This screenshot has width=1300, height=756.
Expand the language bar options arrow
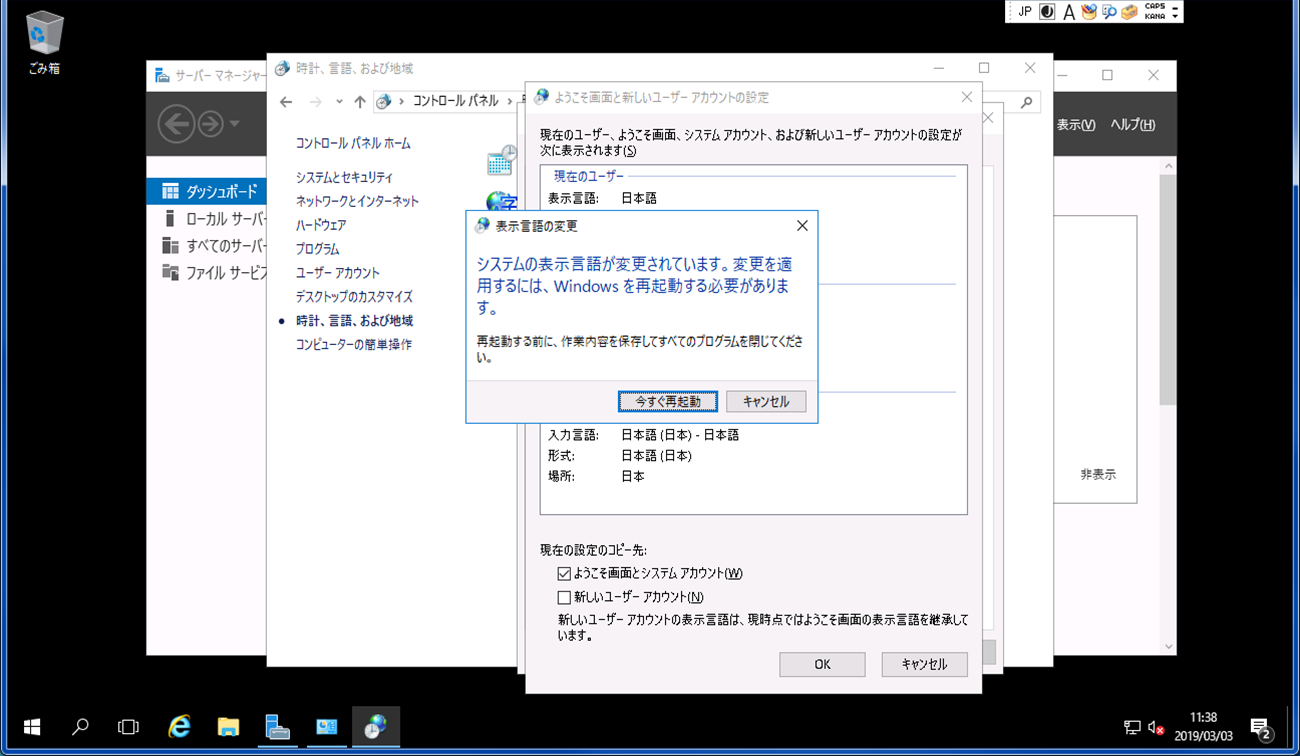1175,16
